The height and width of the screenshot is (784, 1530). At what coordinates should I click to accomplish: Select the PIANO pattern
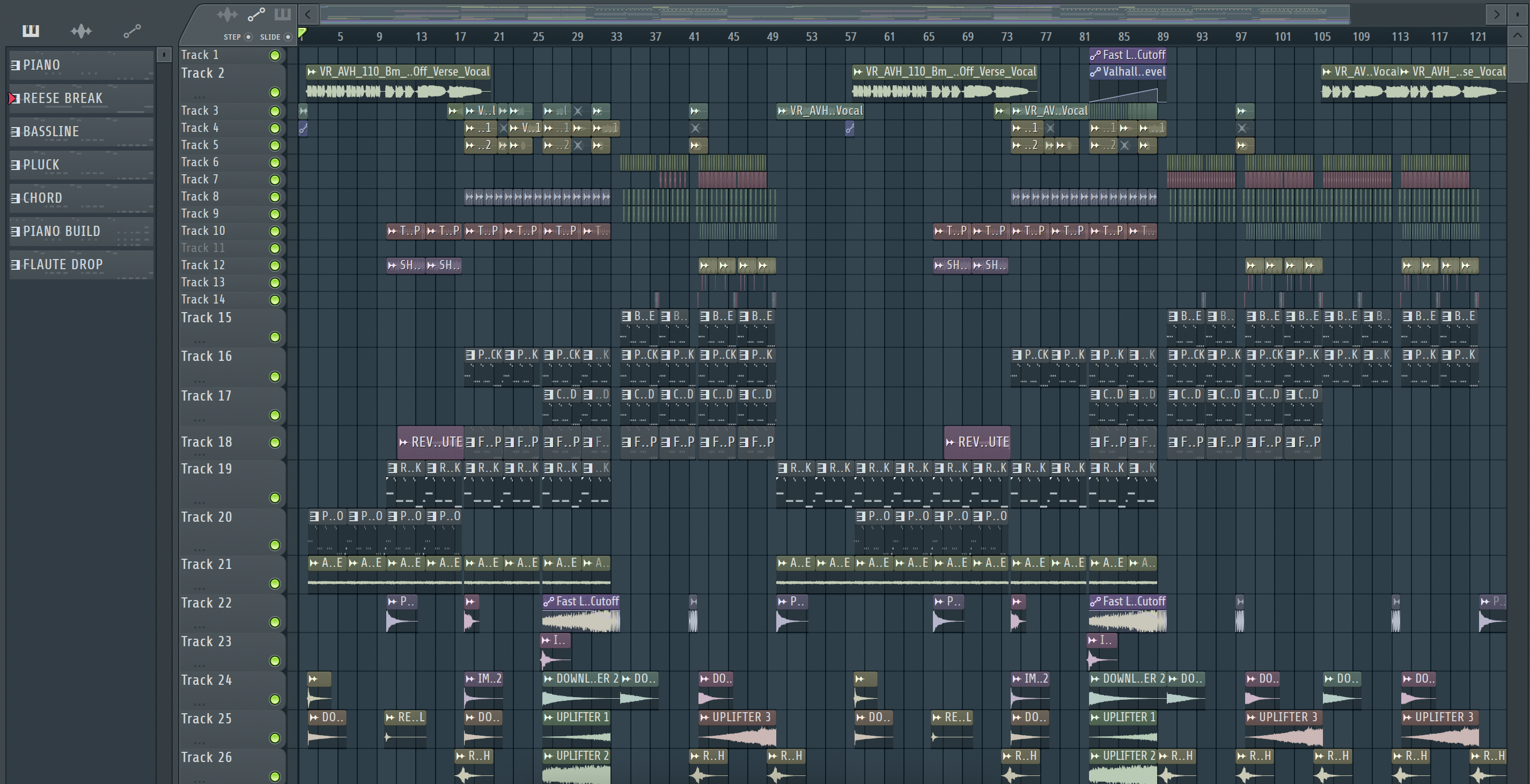pyautogui.click(x=82, y=65)
